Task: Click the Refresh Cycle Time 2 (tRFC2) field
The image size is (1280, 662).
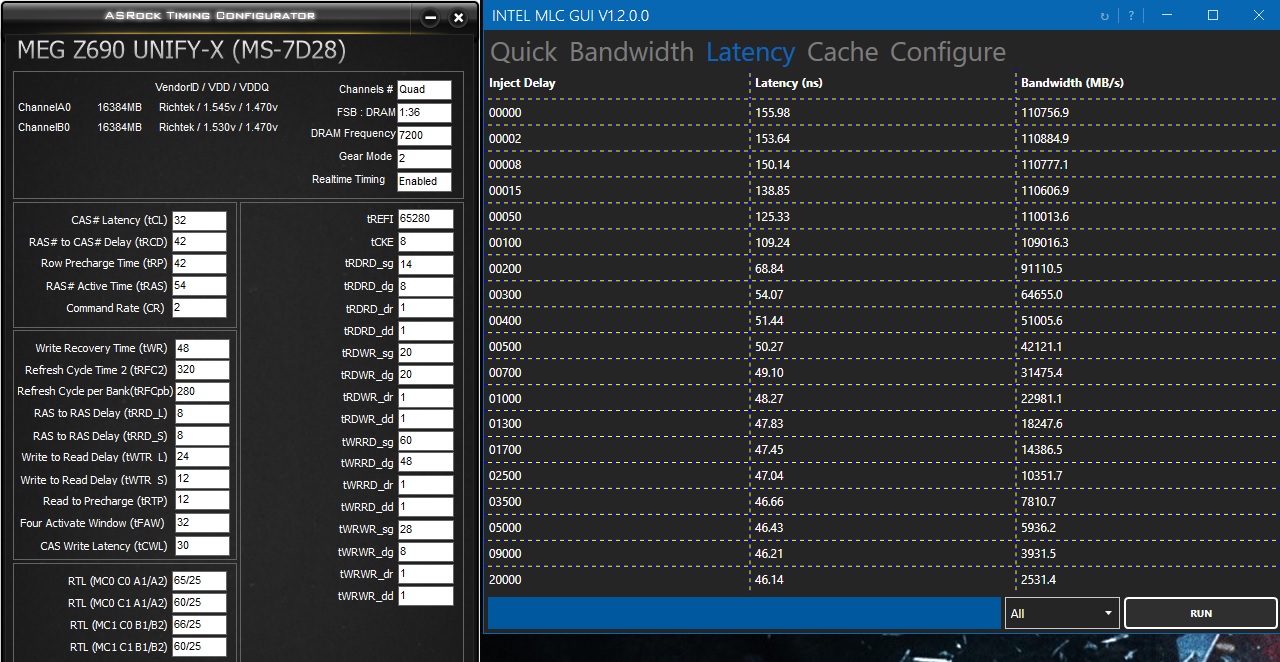Action: coord(202,371)
